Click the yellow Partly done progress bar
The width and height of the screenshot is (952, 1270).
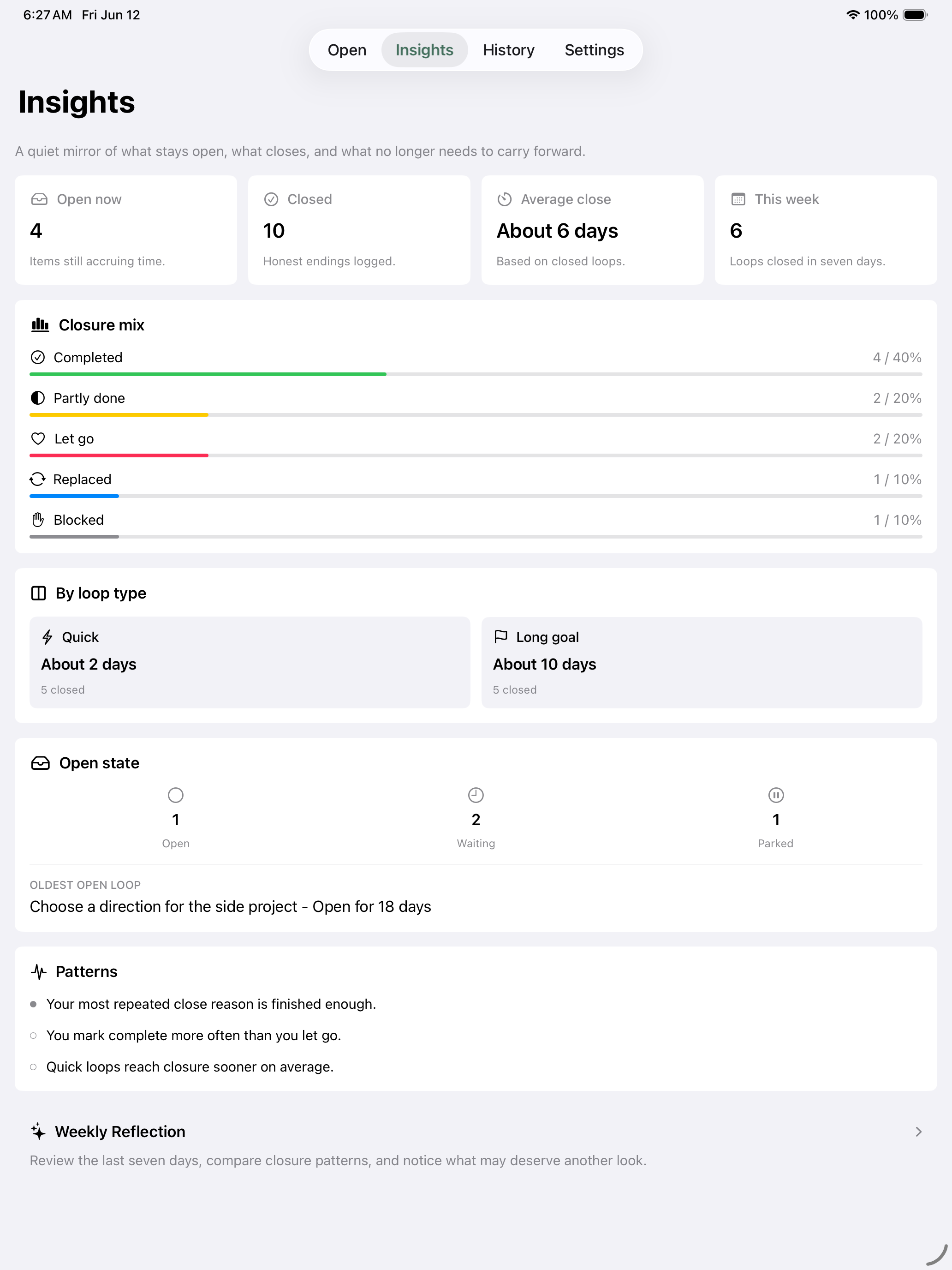click(x=119, y=414)
